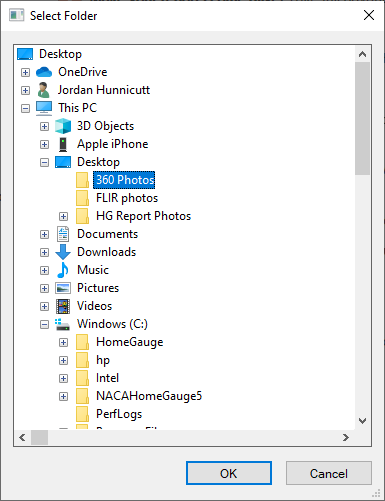Click vertical scrollbar down arrow
Viewport: 385px width, 501px height.
(x=362, y=421)
